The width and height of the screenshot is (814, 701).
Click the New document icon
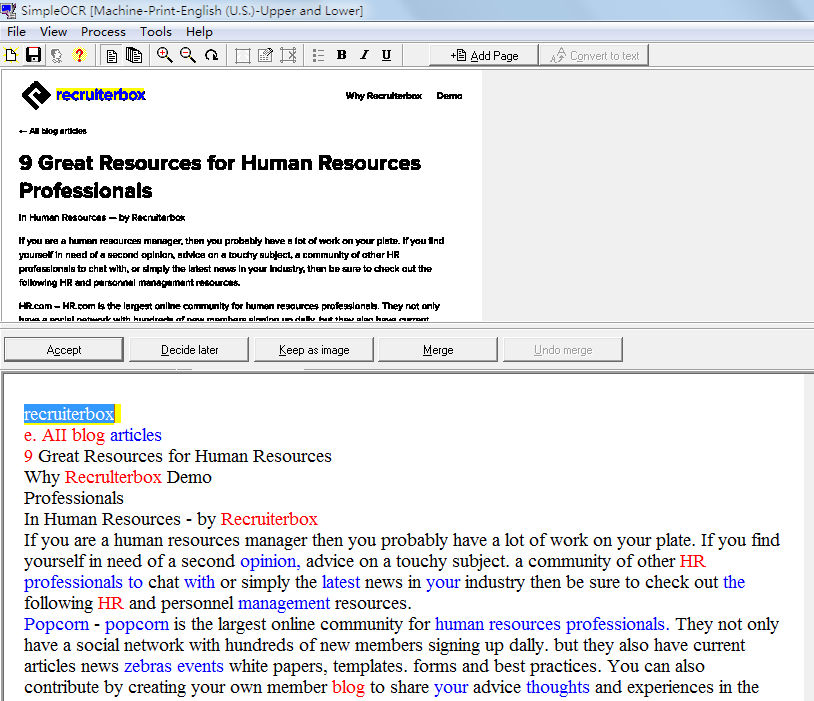[x=11, y=55]
